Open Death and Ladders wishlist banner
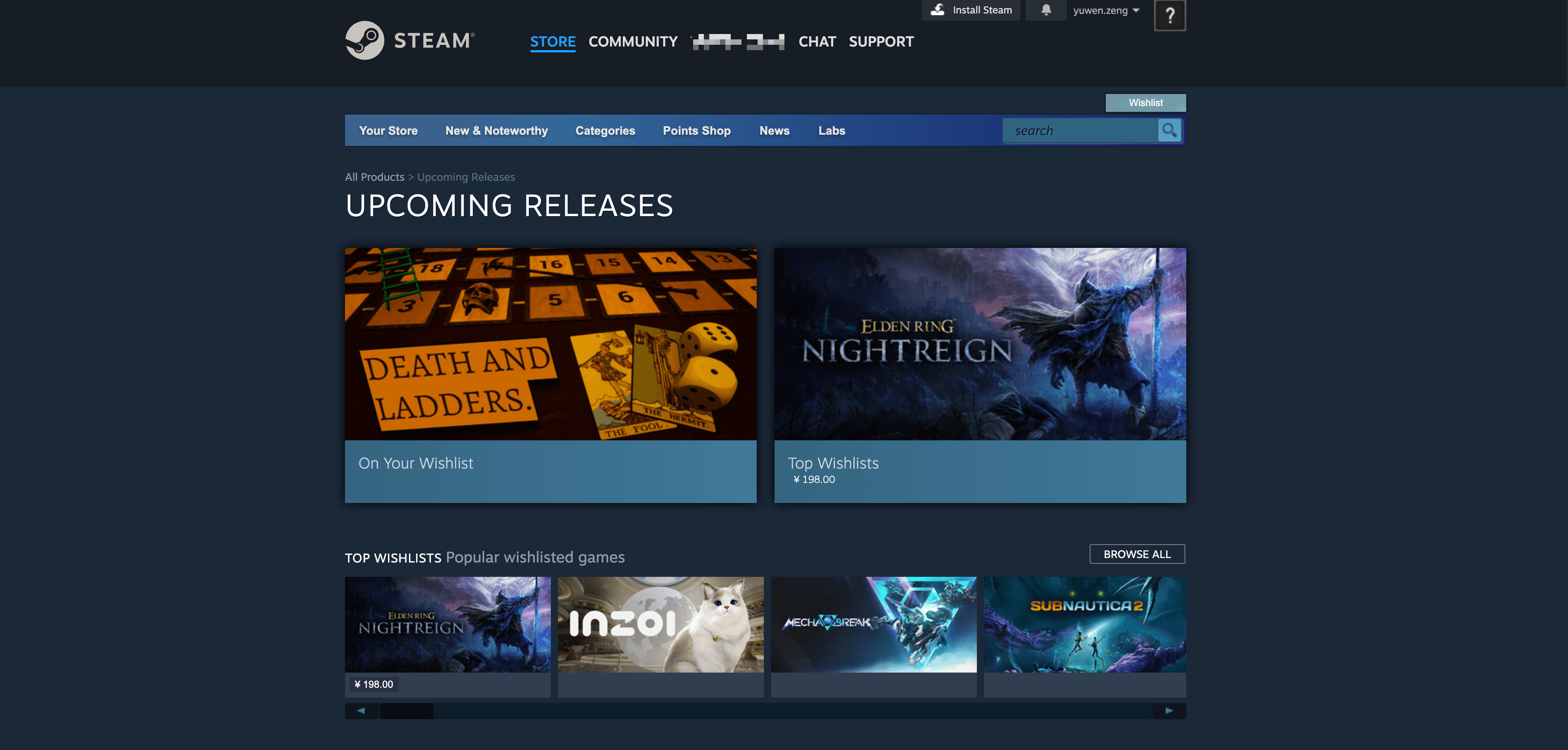 pyautogui.click(x=550, y=344)
